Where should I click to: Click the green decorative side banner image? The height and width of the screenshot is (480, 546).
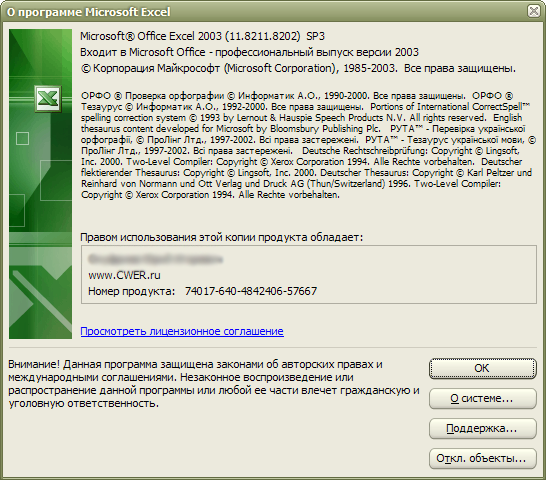40,184
